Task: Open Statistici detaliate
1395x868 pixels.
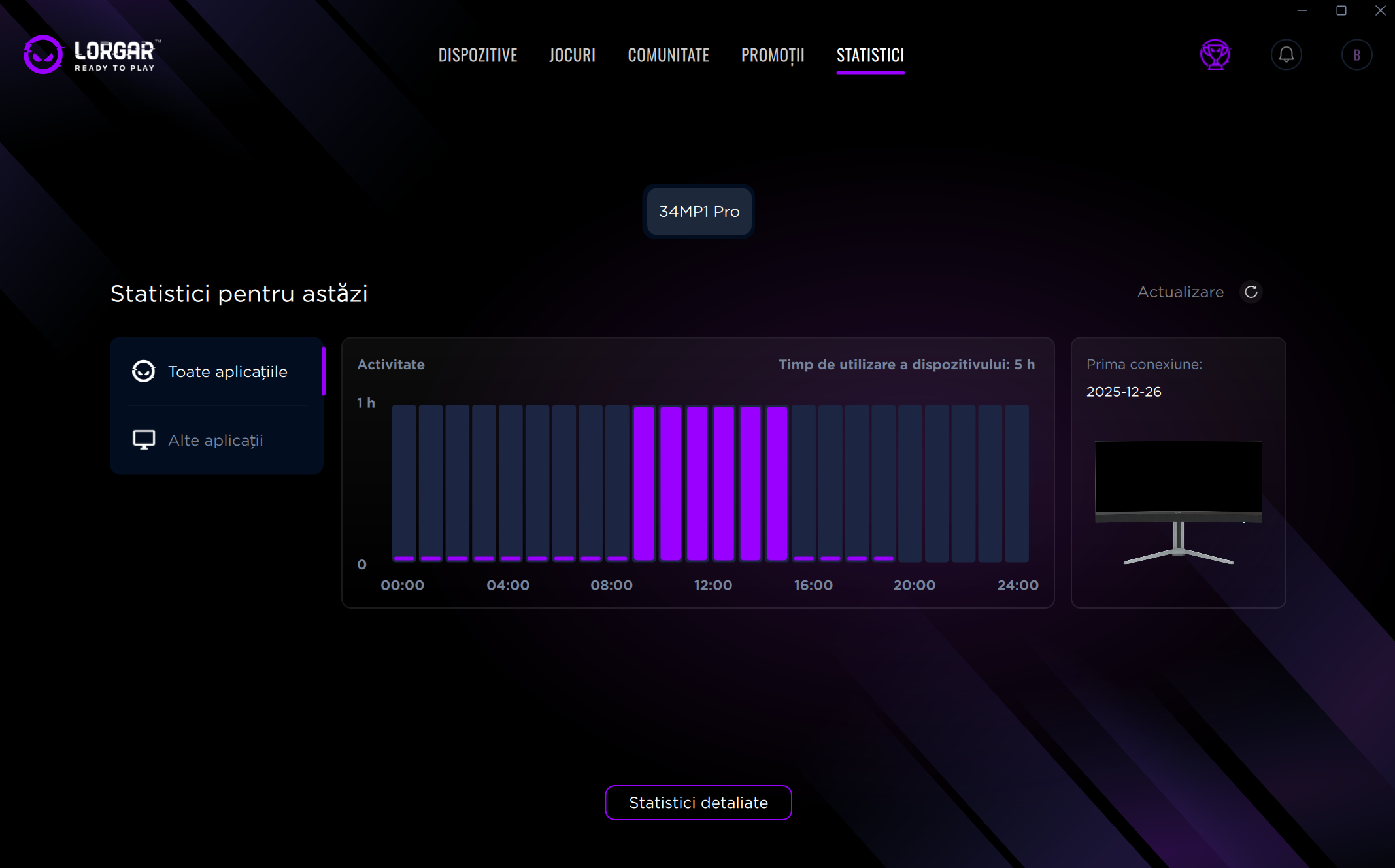Action: coord(698,802)
